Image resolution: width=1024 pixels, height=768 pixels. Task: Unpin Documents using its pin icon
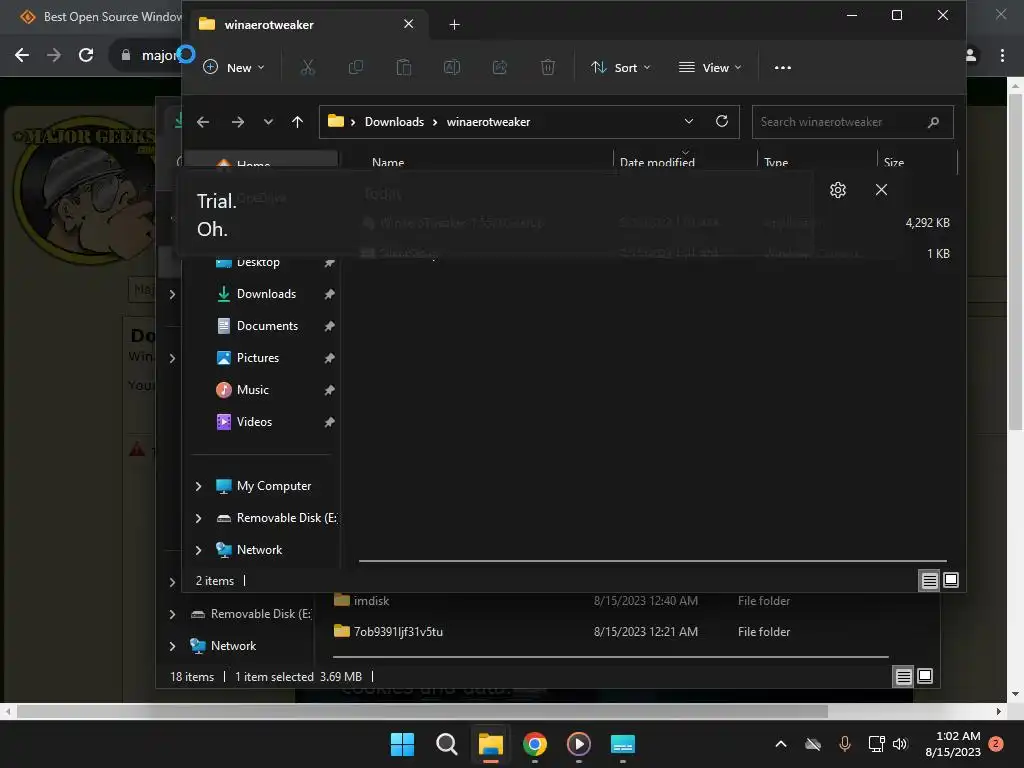tap(329, 326)
